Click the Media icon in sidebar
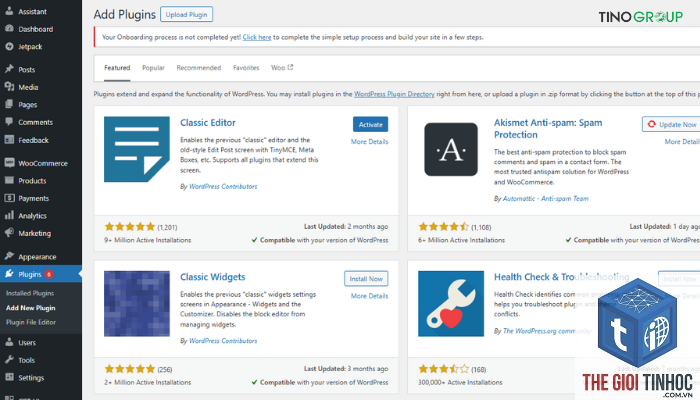Screen dimensions: 700x400 9,87
